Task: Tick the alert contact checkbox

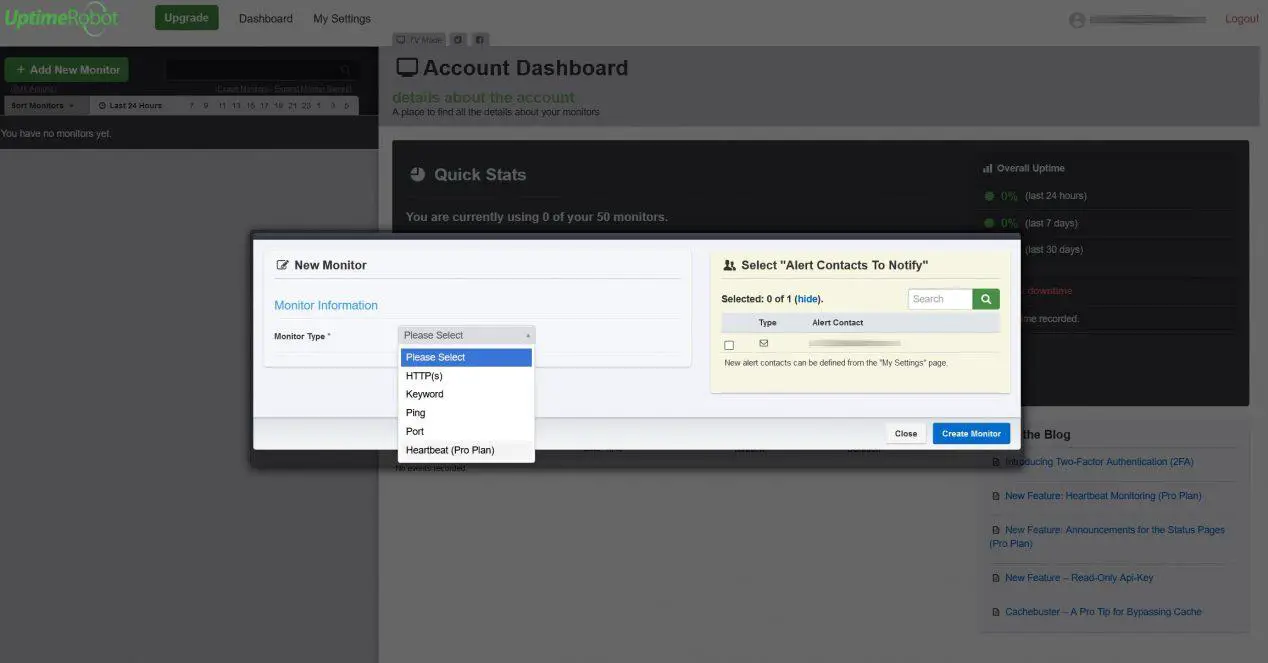Action: [x=729, y=345]
